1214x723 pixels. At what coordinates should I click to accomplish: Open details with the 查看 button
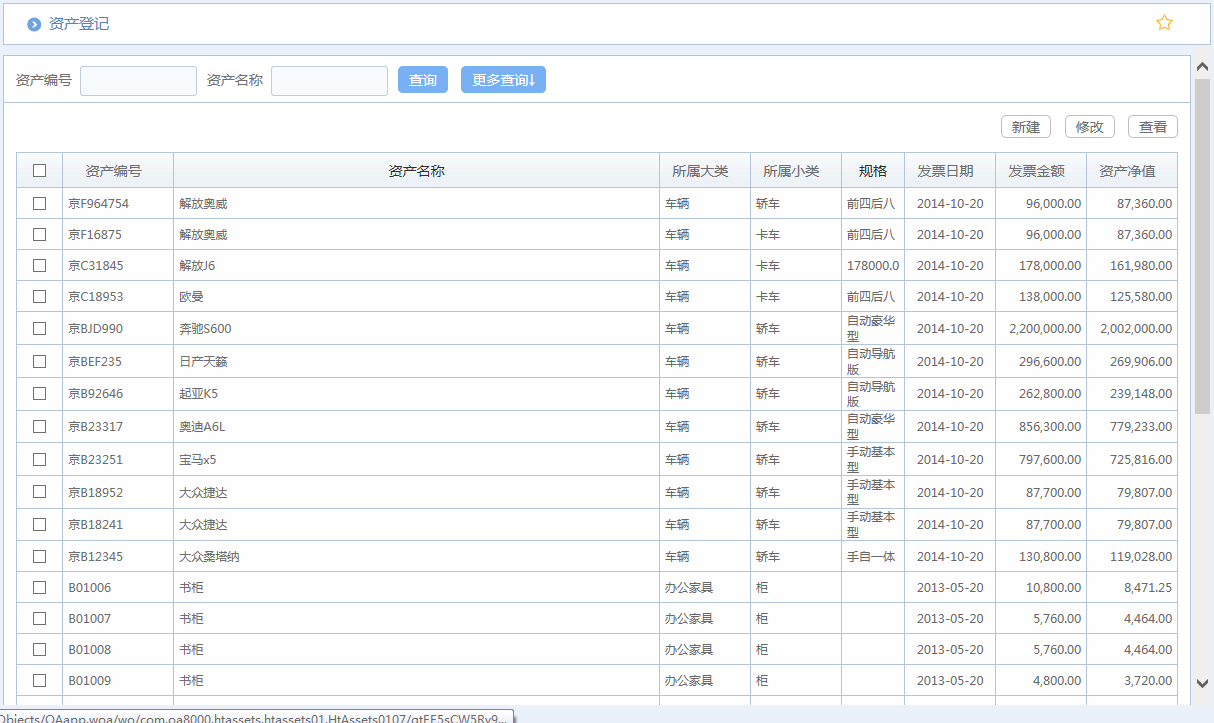click(x=1153, y=127)
